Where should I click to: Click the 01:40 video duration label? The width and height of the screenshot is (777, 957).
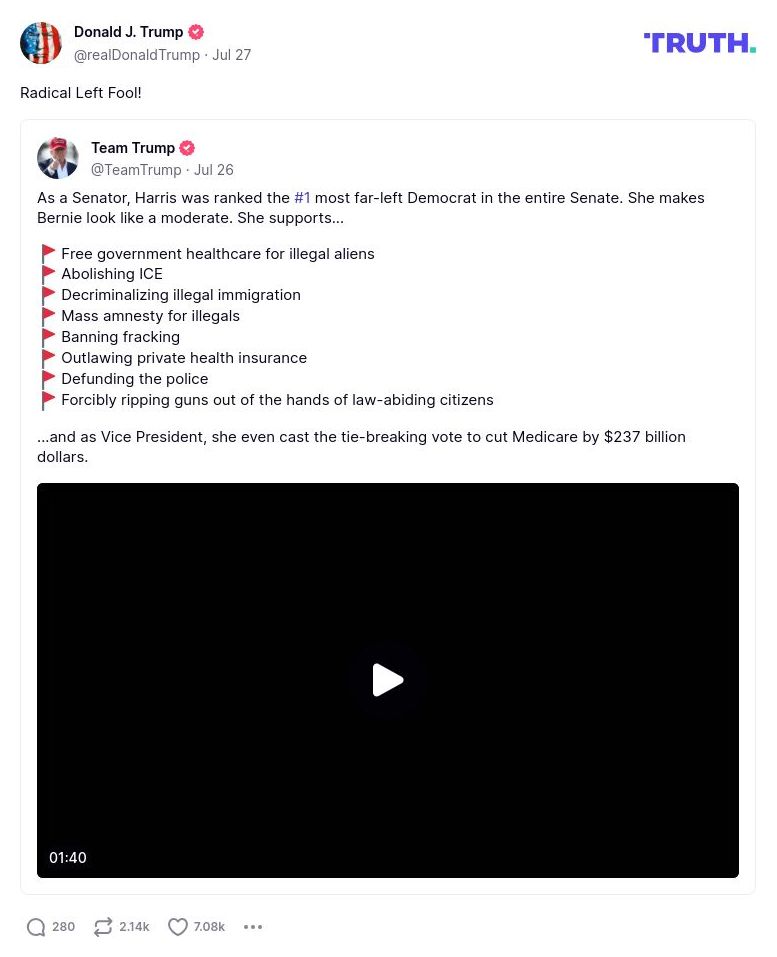68,858
